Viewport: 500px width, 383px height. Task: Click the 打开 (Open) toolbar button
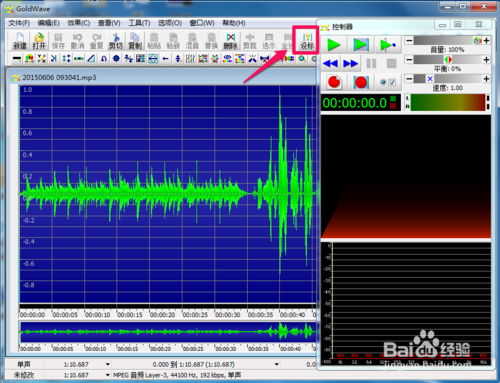pyautogui.click(x=39, y=41)
